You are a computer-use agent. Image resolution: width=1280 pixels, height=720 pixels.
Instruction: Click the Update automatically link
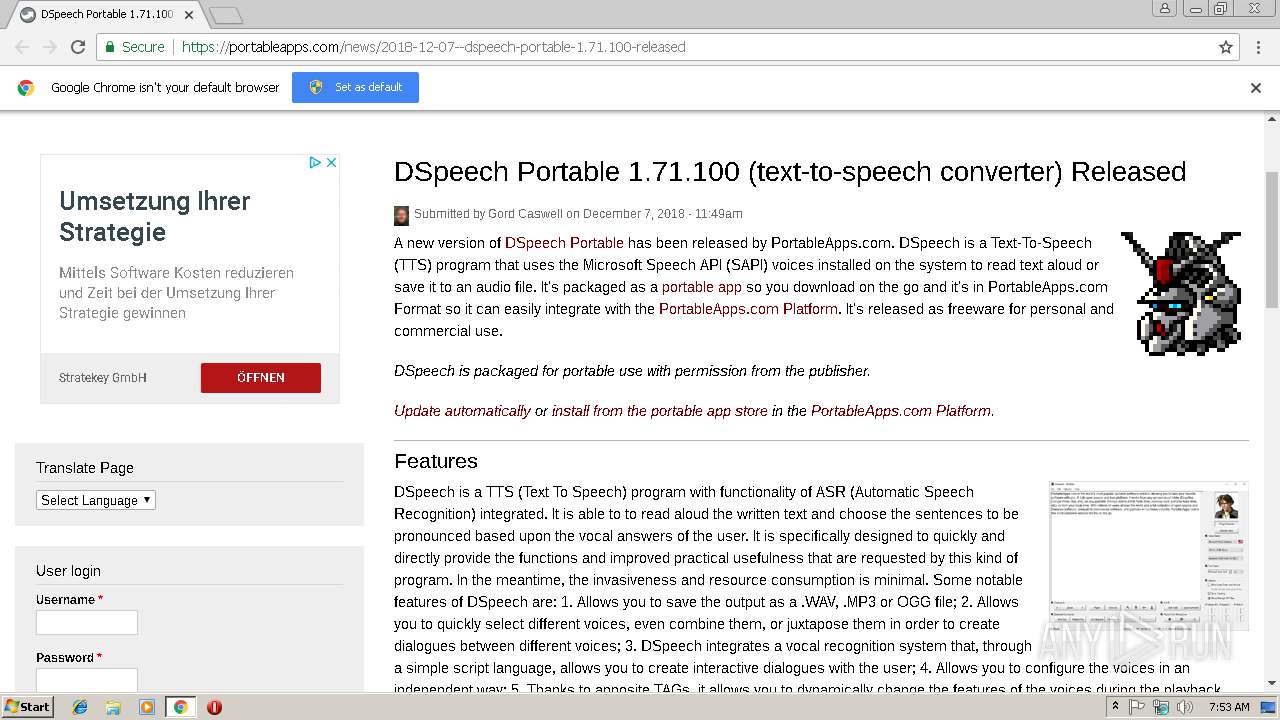coord(462,411)
